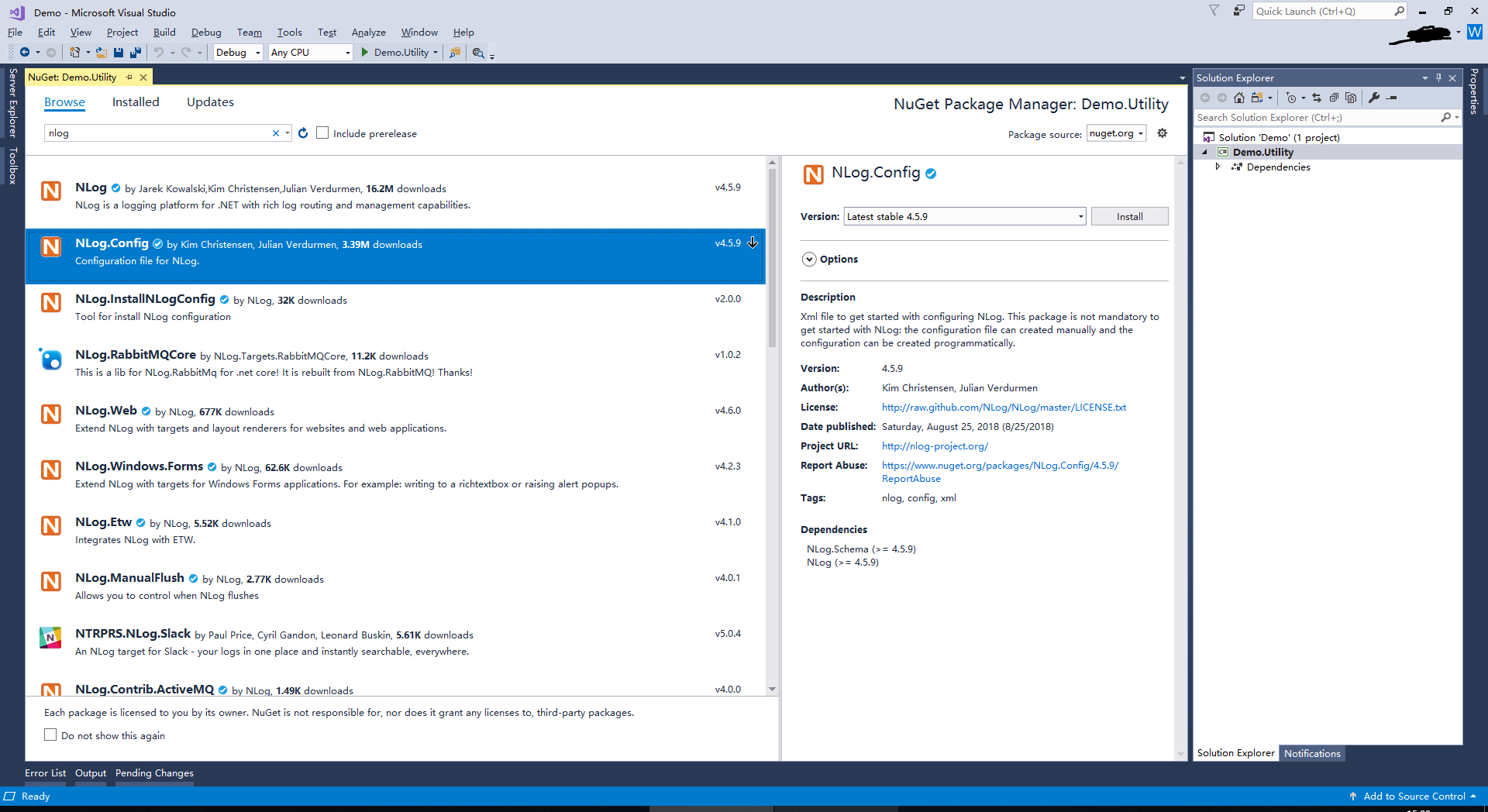1488x812 pixels.
Task: Open the Analyze menu
Action: tap(369, 33)
